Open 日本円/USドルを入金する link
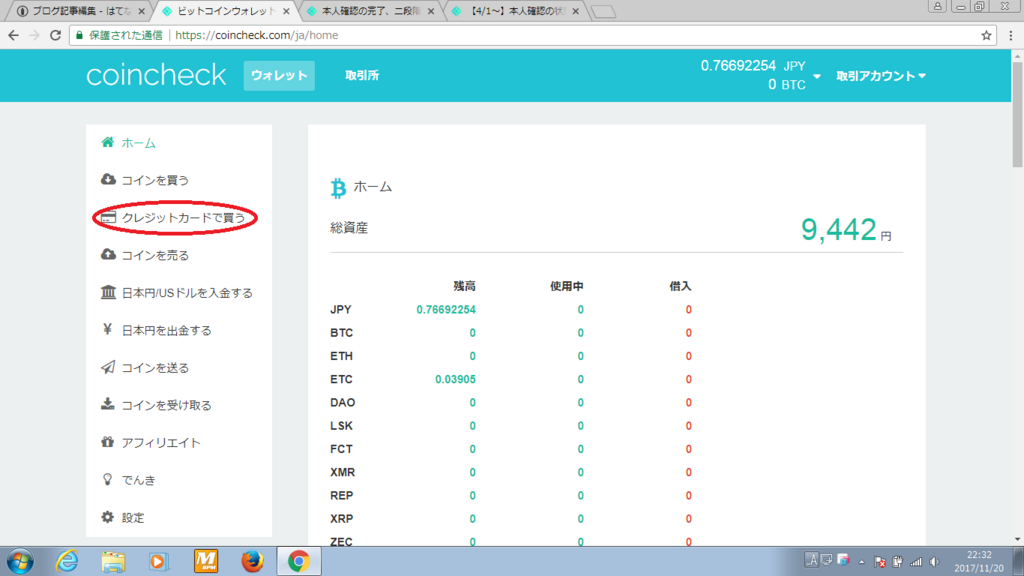 tap(187, 293)
